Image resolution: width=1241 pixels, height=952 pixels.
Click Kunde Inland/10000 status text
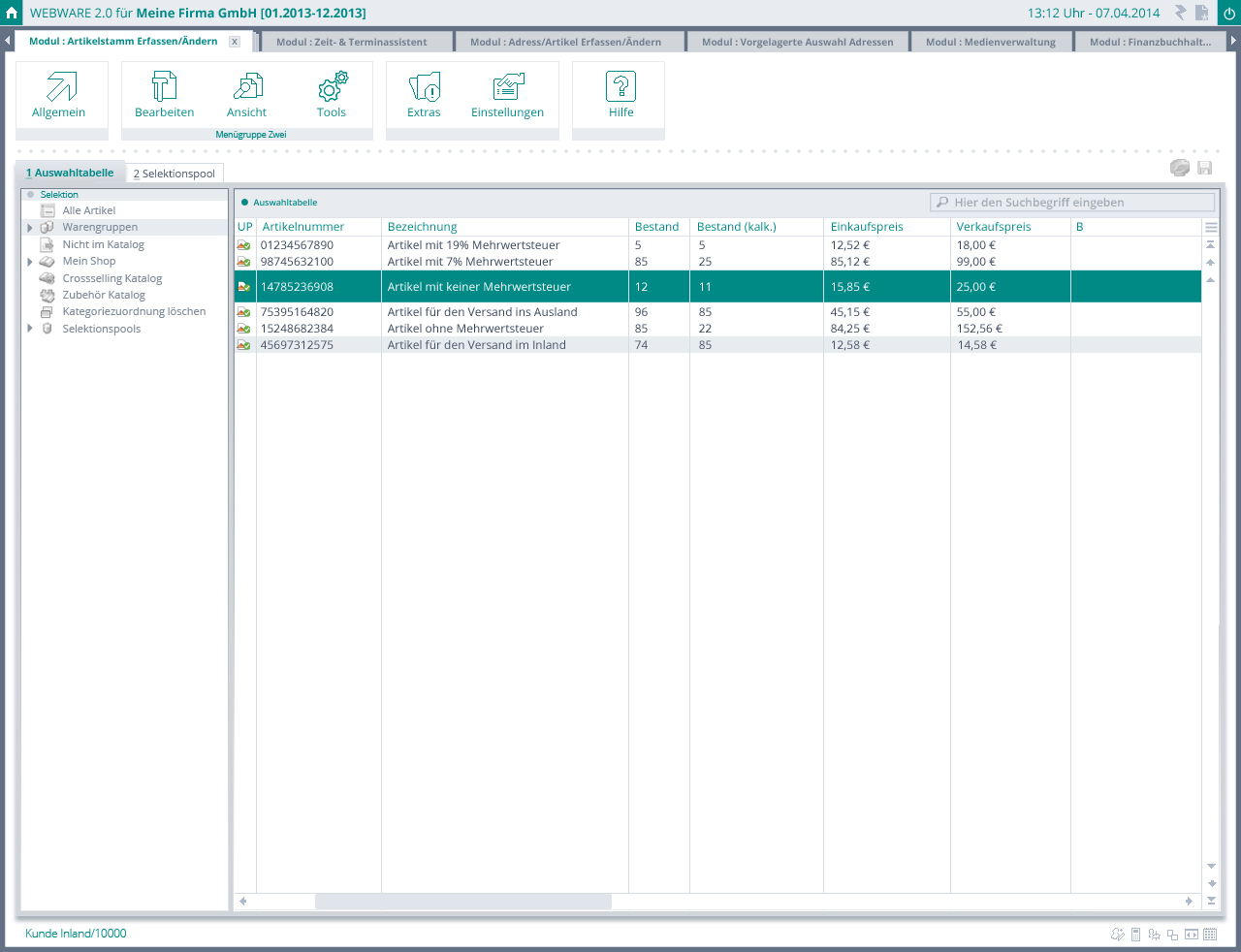coord(77,934)
